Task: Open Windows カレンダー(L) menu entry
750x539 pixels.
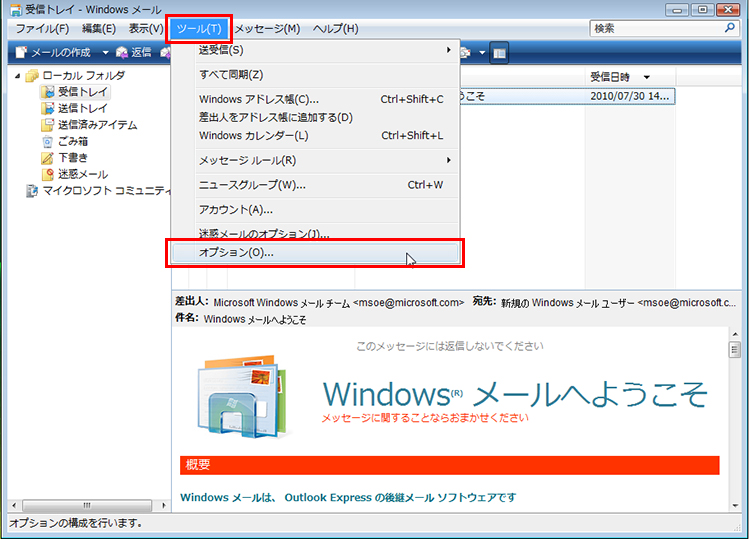Action: (x=316, y=135)
